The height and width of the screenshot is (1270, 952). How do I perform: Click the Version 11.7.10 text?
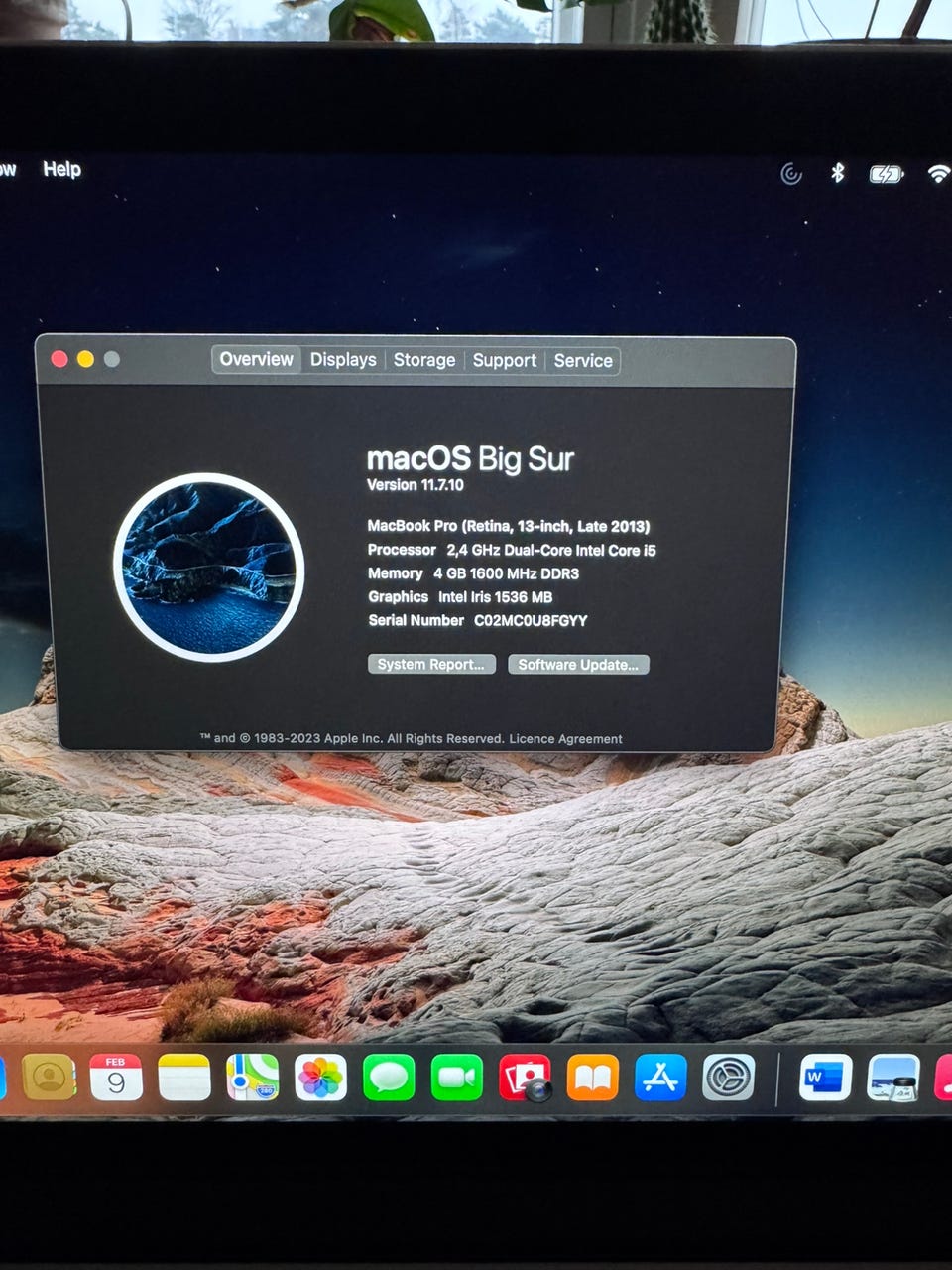click(415, 485)
